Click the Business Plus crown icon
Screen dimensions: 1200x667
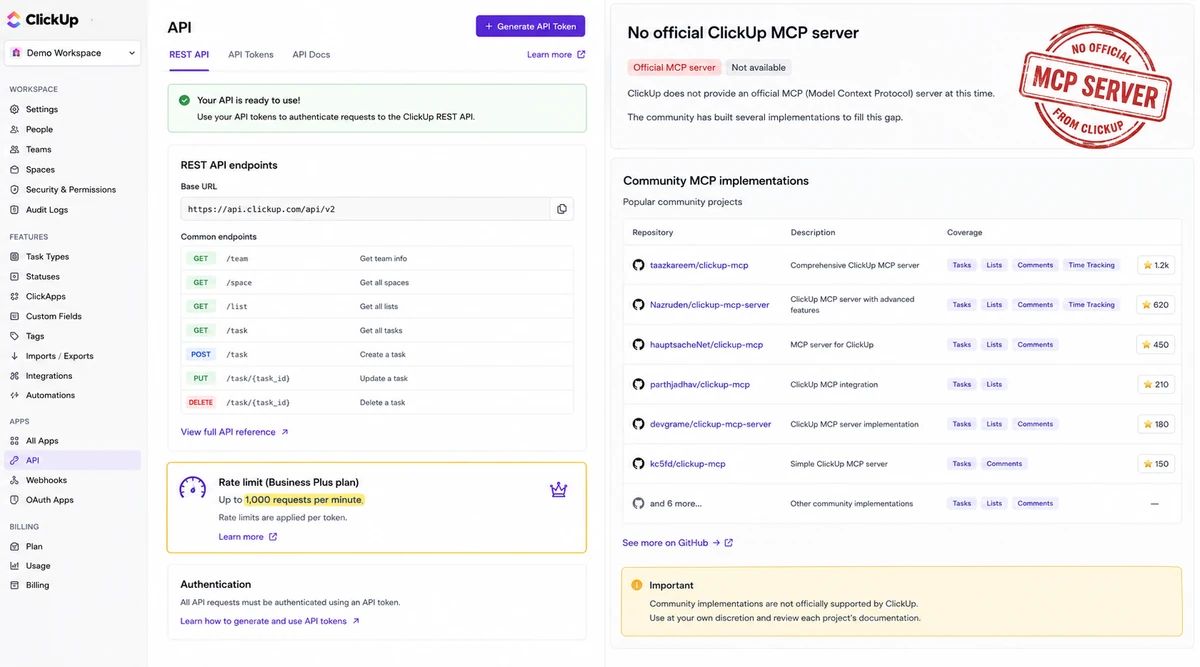[x=558, y=489]
